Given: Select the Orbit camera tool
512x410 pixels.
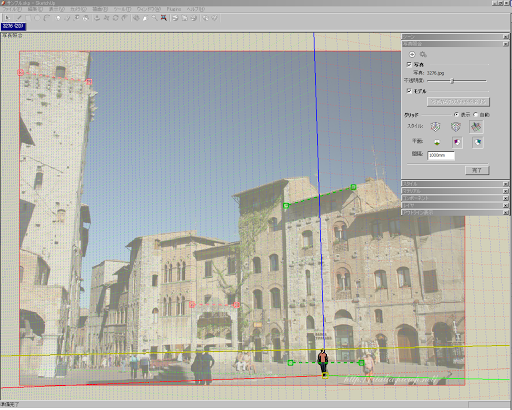Looking at the screenshot, I should coord(136,18).
